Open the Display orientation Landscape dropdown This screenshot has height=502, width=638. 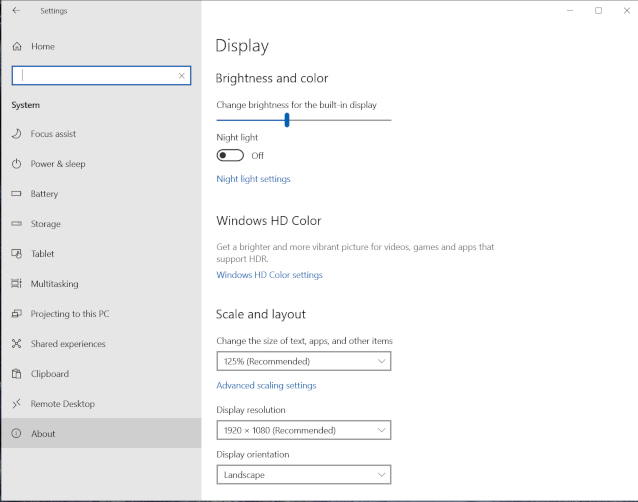point(303,474)
